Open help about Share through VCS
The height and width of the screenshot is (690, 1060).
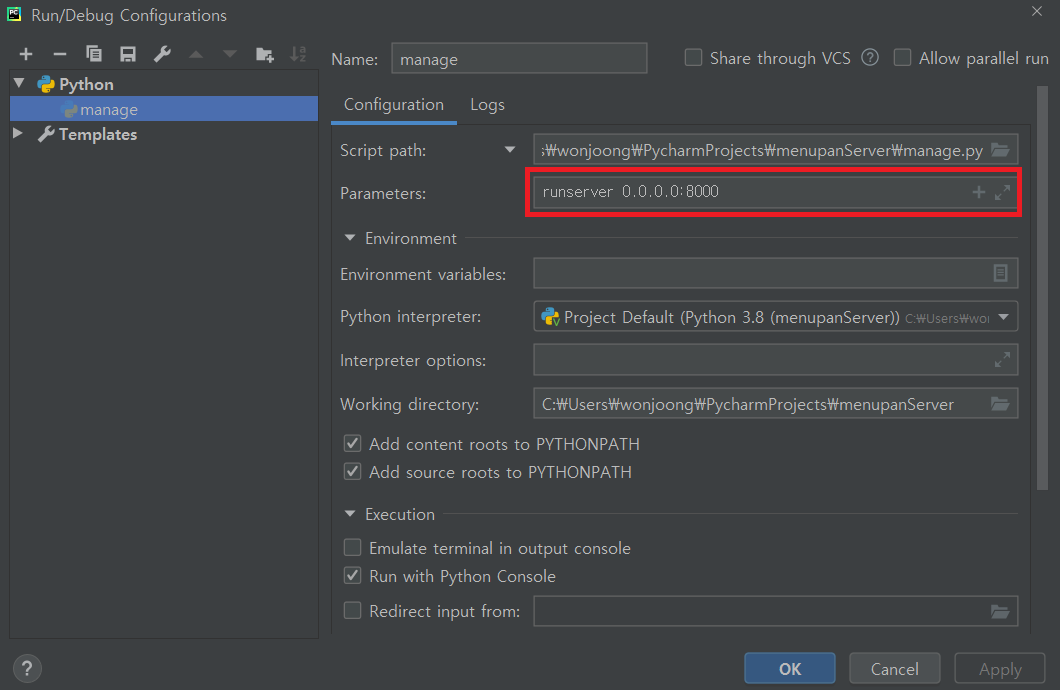[x=870, y=58]
